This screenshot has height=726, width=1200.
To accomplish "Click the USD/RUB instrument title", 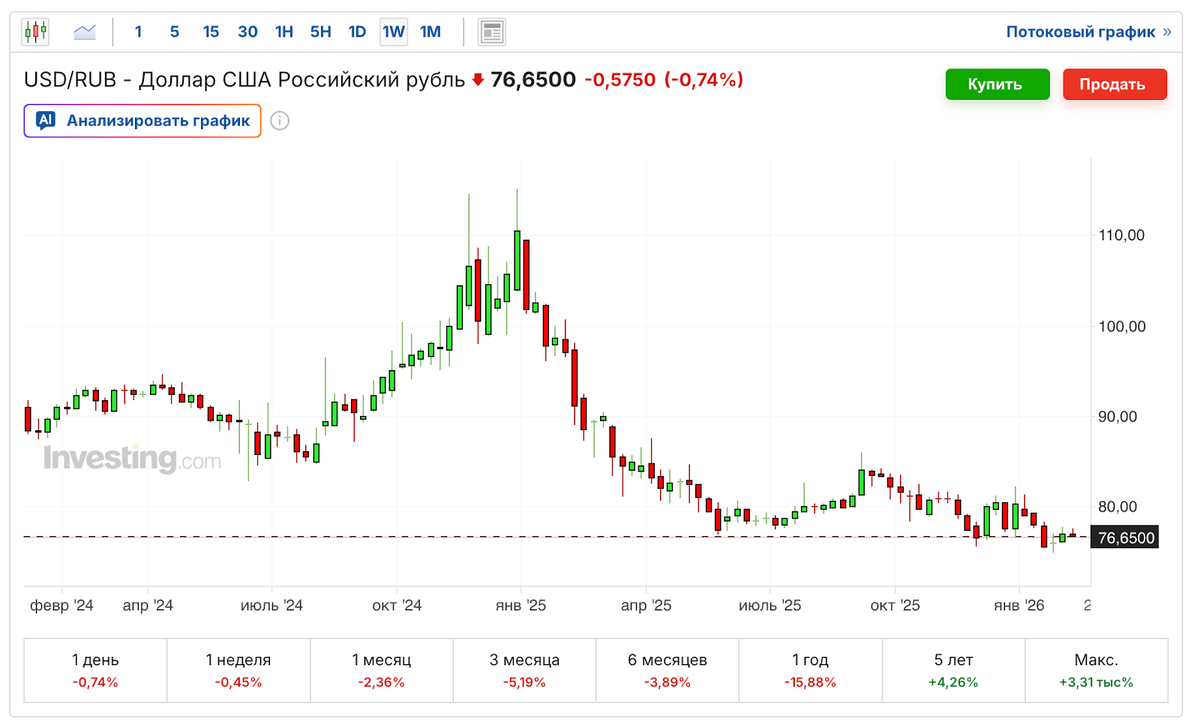I will (244, 80).
